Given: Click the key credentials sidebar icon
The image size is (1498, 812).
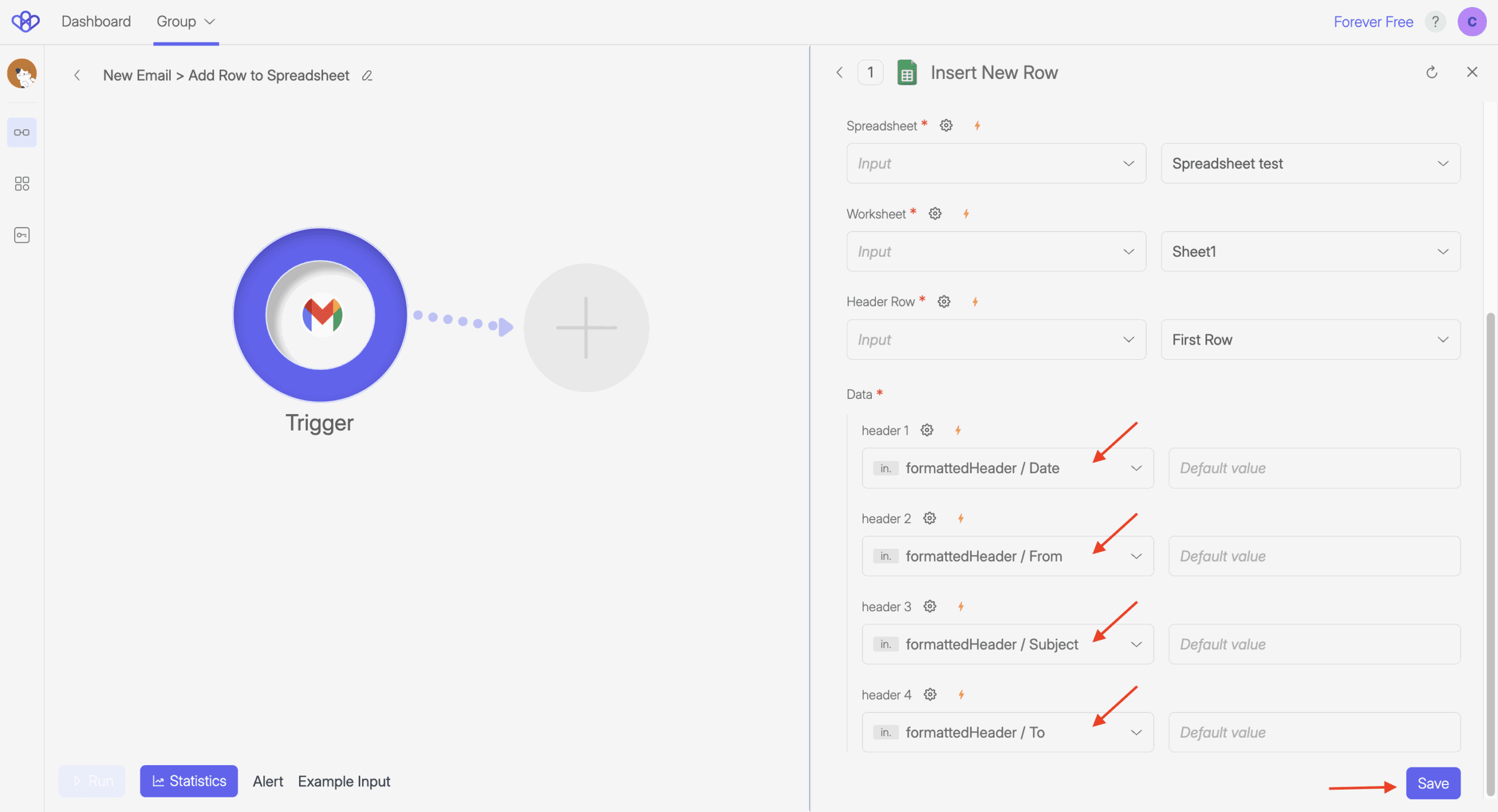Looking at the screenshot, I should (22, 235).
